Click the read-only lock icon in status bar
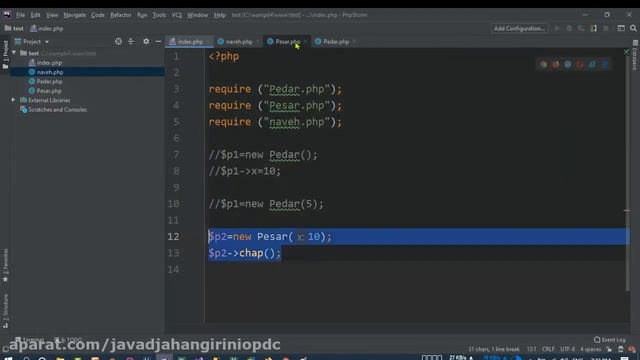The image size is (640, 360). coord(609,349)
